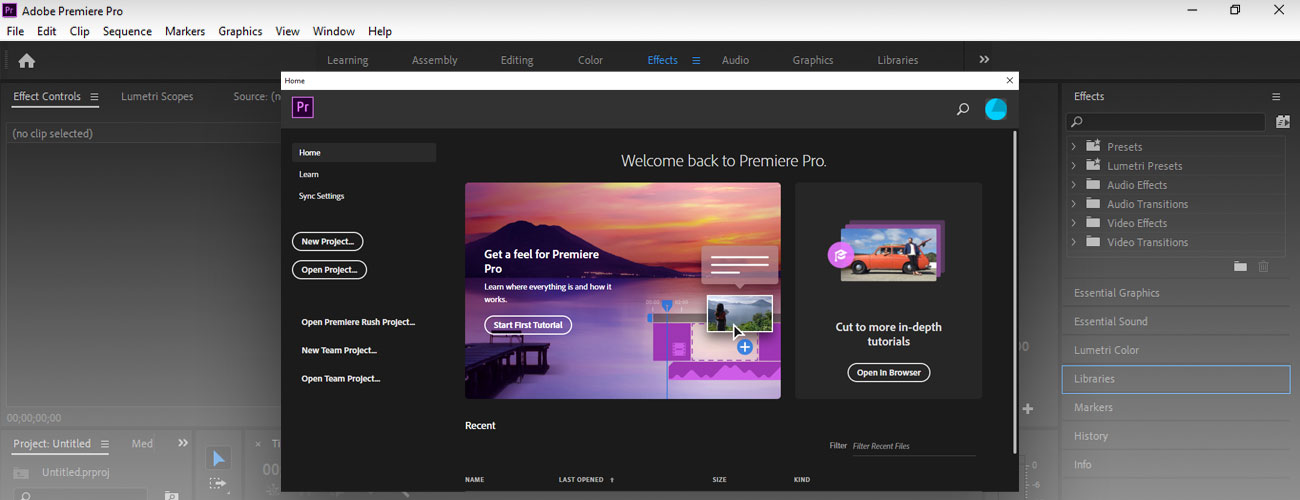Open the Markers menu
This screenshot has height=500, width=1300.
tap(185, 31)
